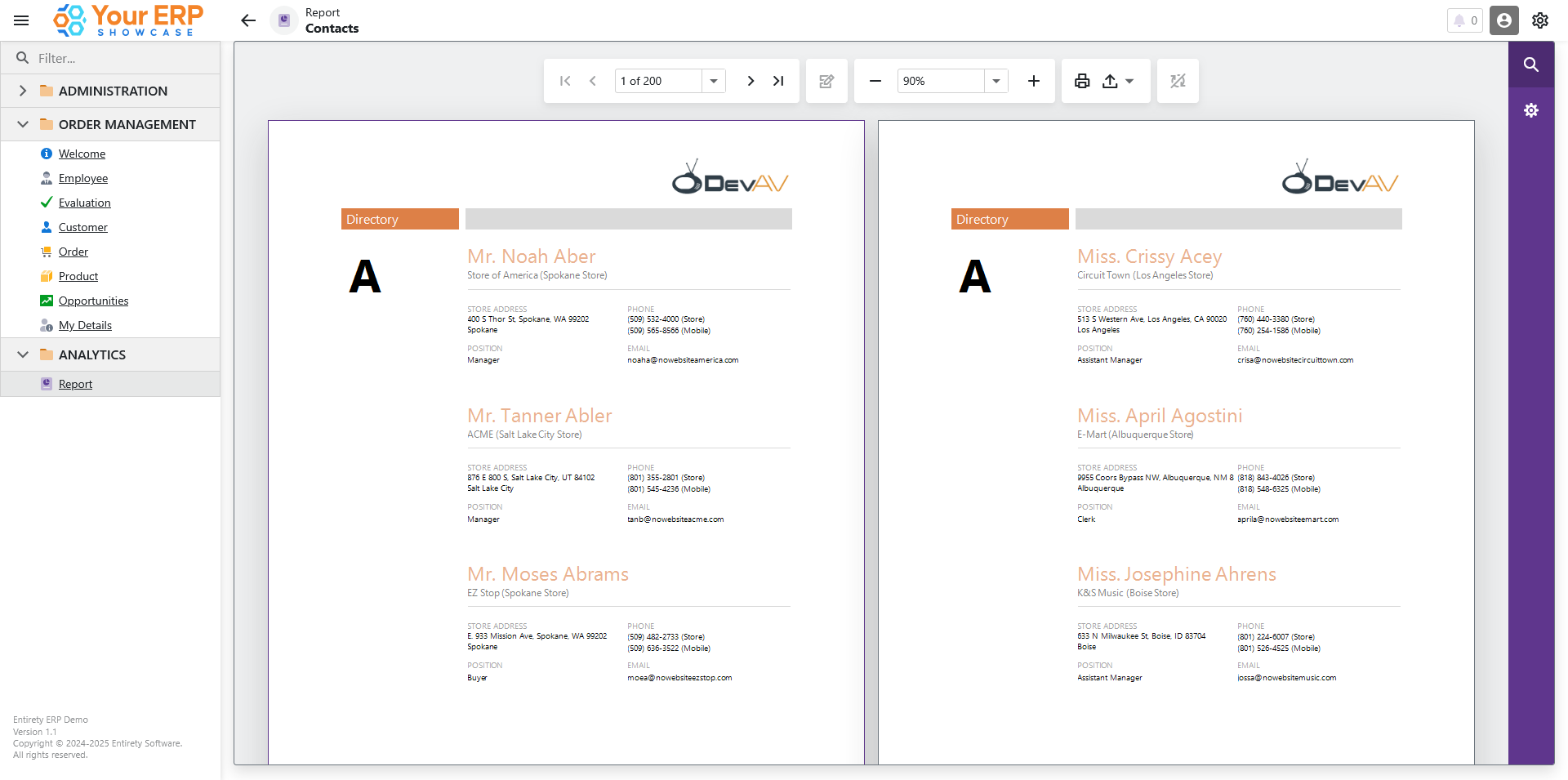1568x780 pixels.
Task: Click the print report icon
Action: [1082, 81]
